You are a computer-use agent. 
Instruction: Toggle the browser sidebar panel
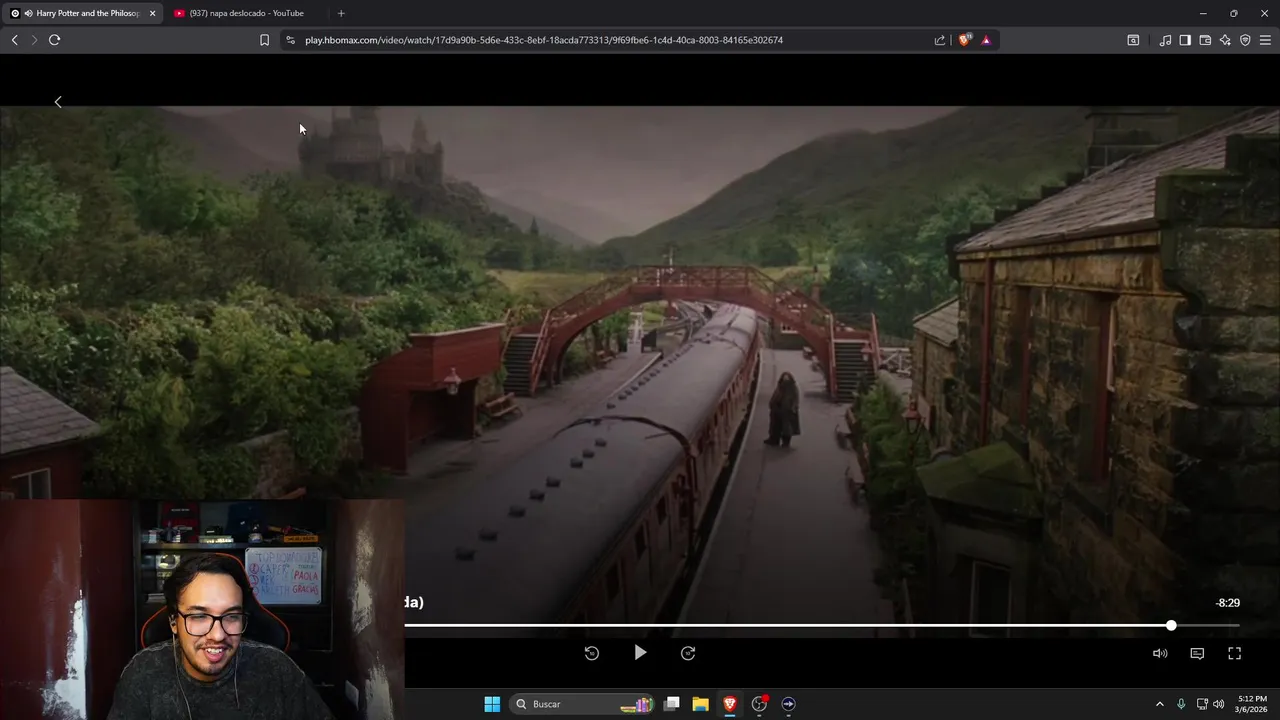1185,40
